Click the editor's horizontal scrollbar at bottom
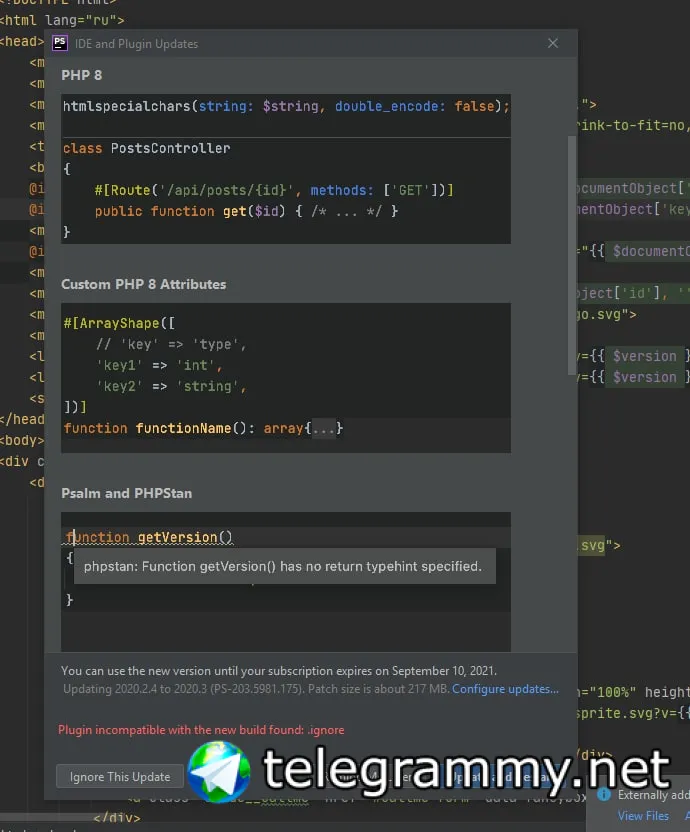Image resolution: width=690 pixels, height=832 pixels. coord(48,817)
